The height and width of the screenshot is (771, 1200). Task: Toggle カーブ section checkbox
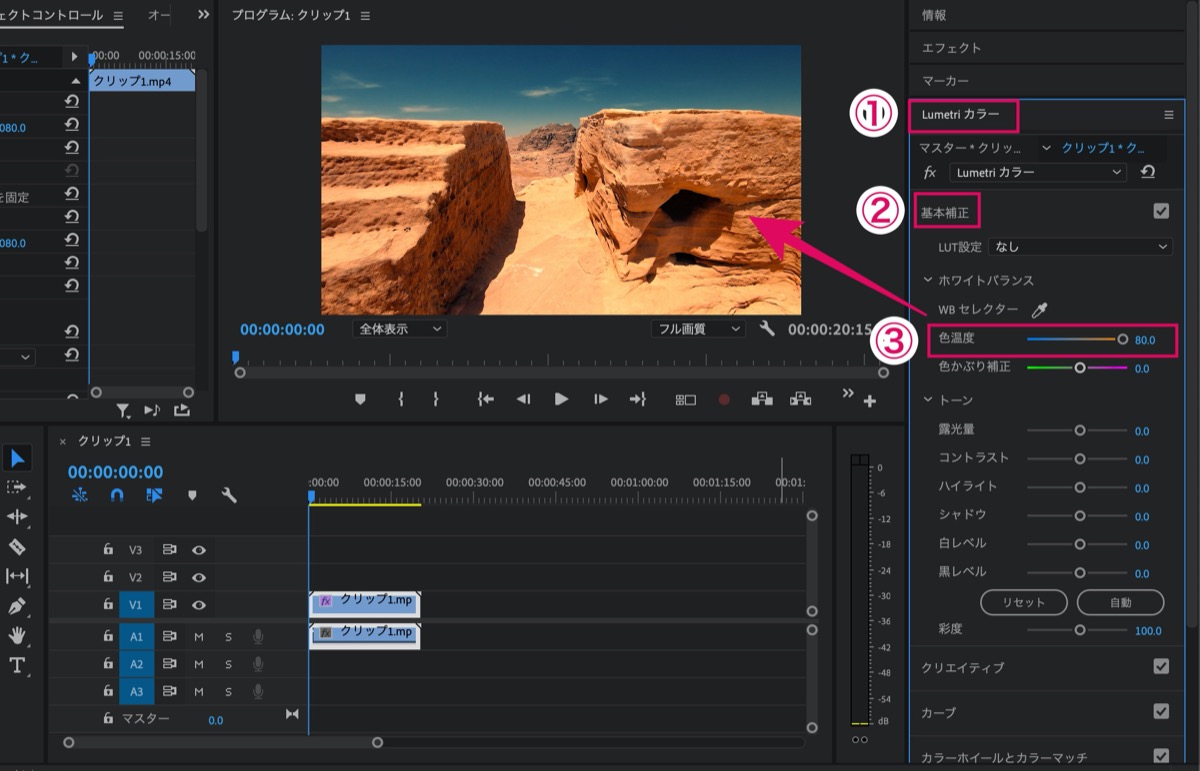tap(1161, 711)
